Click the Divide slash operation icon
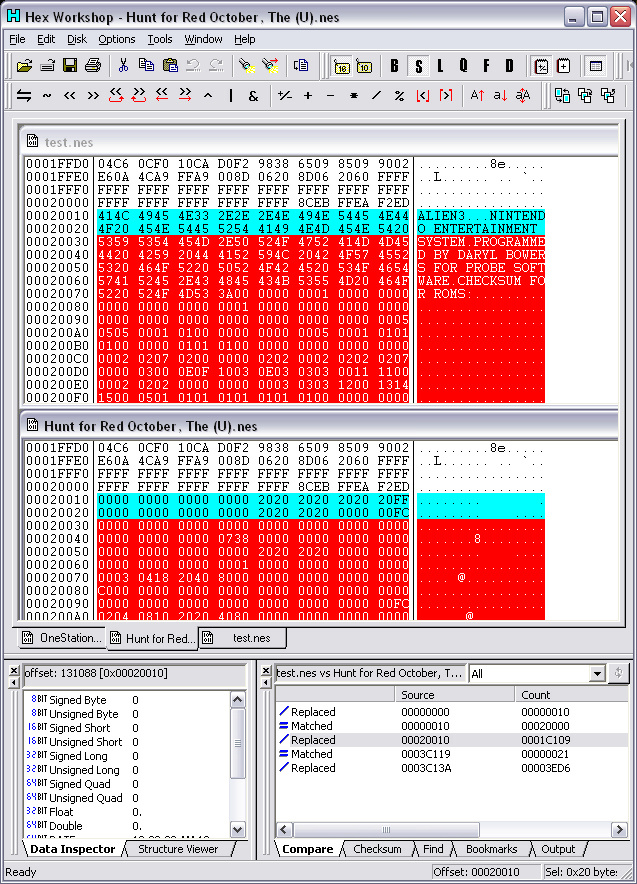Screen dimensions: 637x884 [377, 96]
